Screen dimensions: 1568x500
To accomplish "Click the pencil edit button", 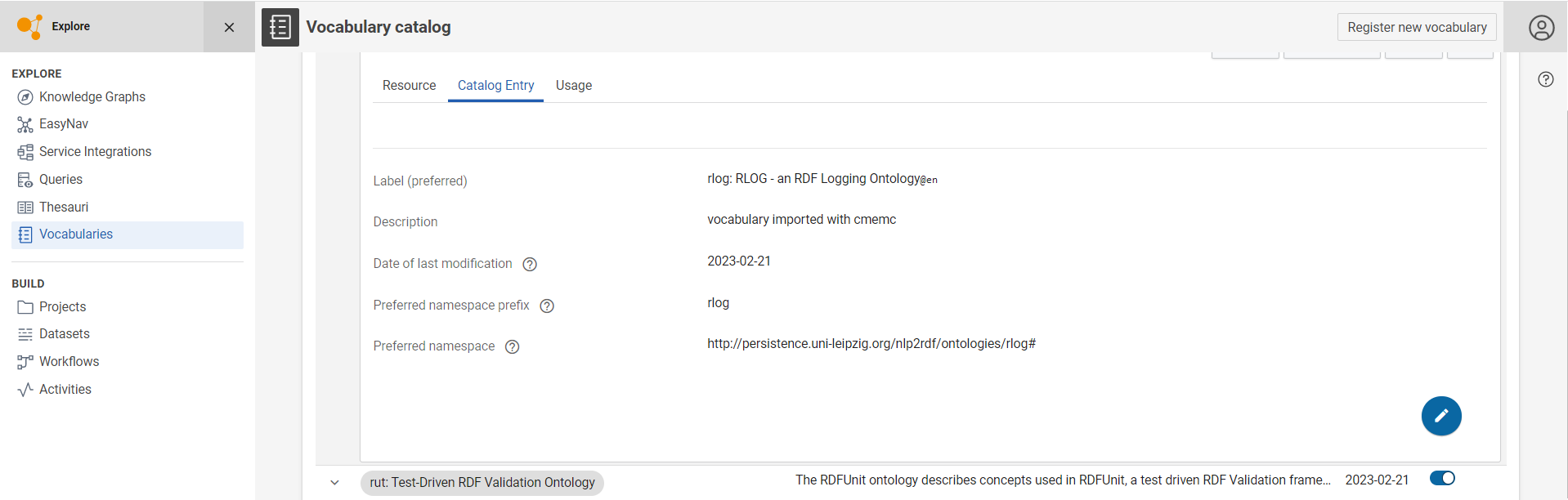I will pyautogui.click(x=1440, y=416).
